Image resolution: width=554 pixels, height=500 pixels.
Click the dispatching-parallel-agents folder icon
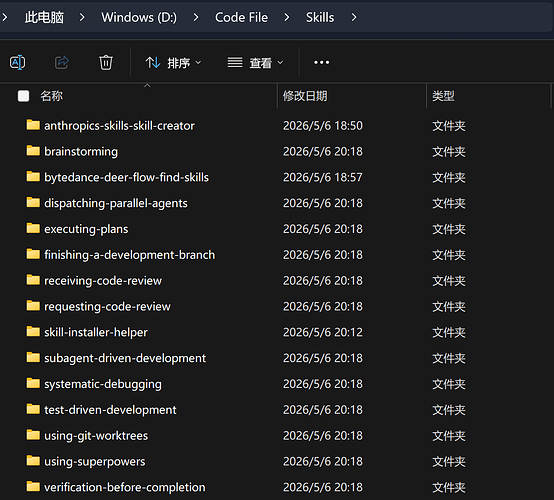coord(33,202)
